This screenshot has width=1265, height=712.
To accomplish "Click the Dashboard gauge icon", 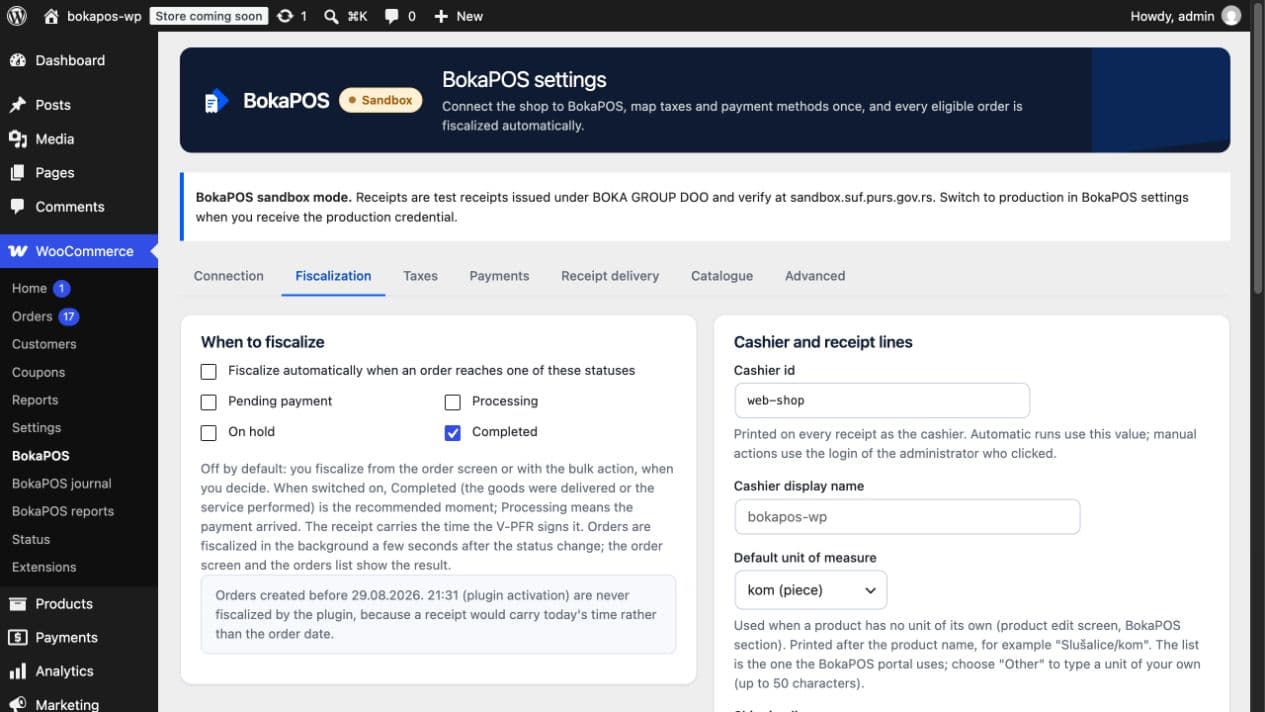I will (18, 60).
